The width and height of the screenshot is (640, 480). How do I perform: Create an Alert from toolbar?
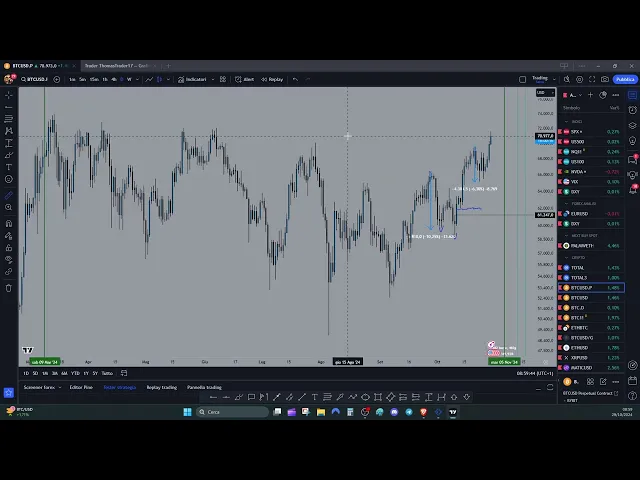click(x=244, y=79)
